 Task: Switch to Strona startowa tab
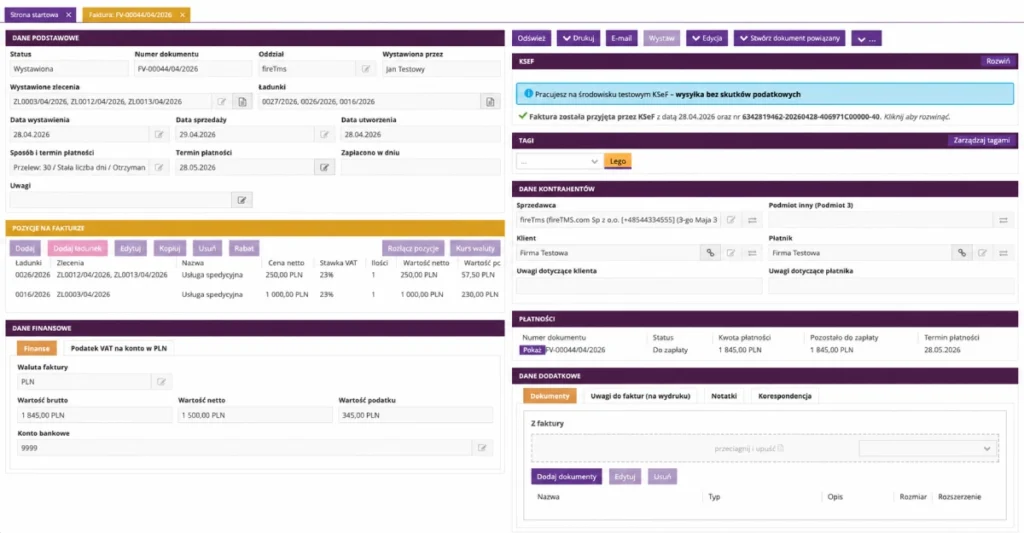pos(35,14)
